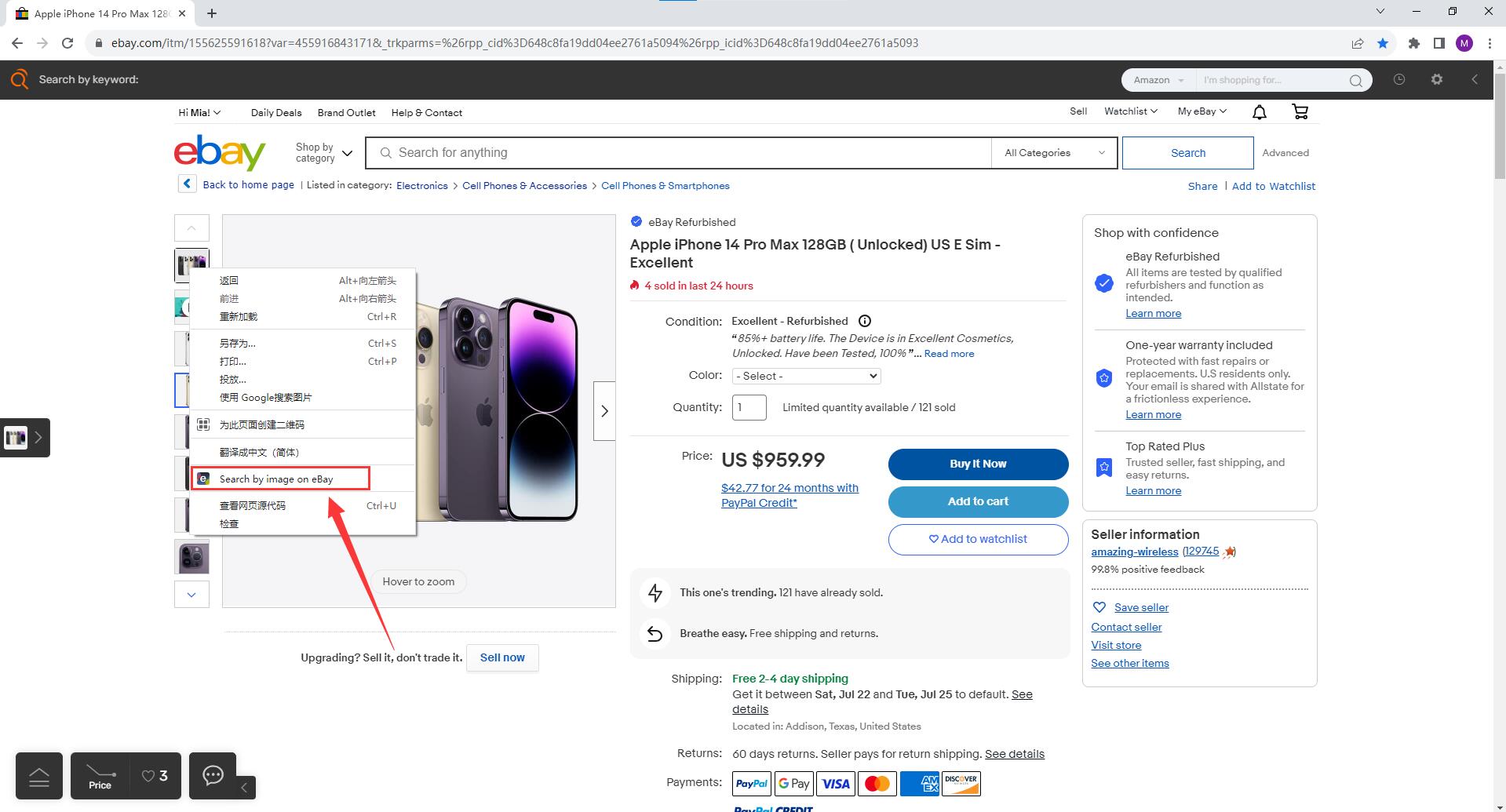The height and width of the screenshot is (812, 1506).
Task: Open the Chrome tab search chevron
Action: (x=1380, y=12)
